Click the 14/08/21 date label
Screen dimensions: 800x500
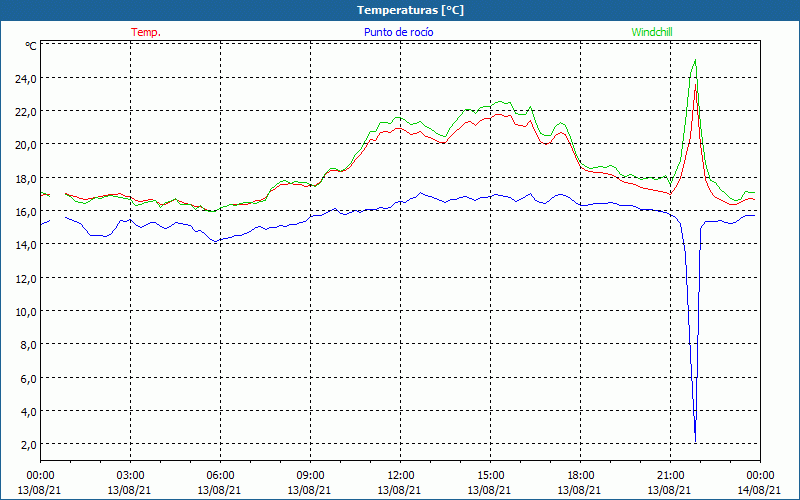click(760, 490)
